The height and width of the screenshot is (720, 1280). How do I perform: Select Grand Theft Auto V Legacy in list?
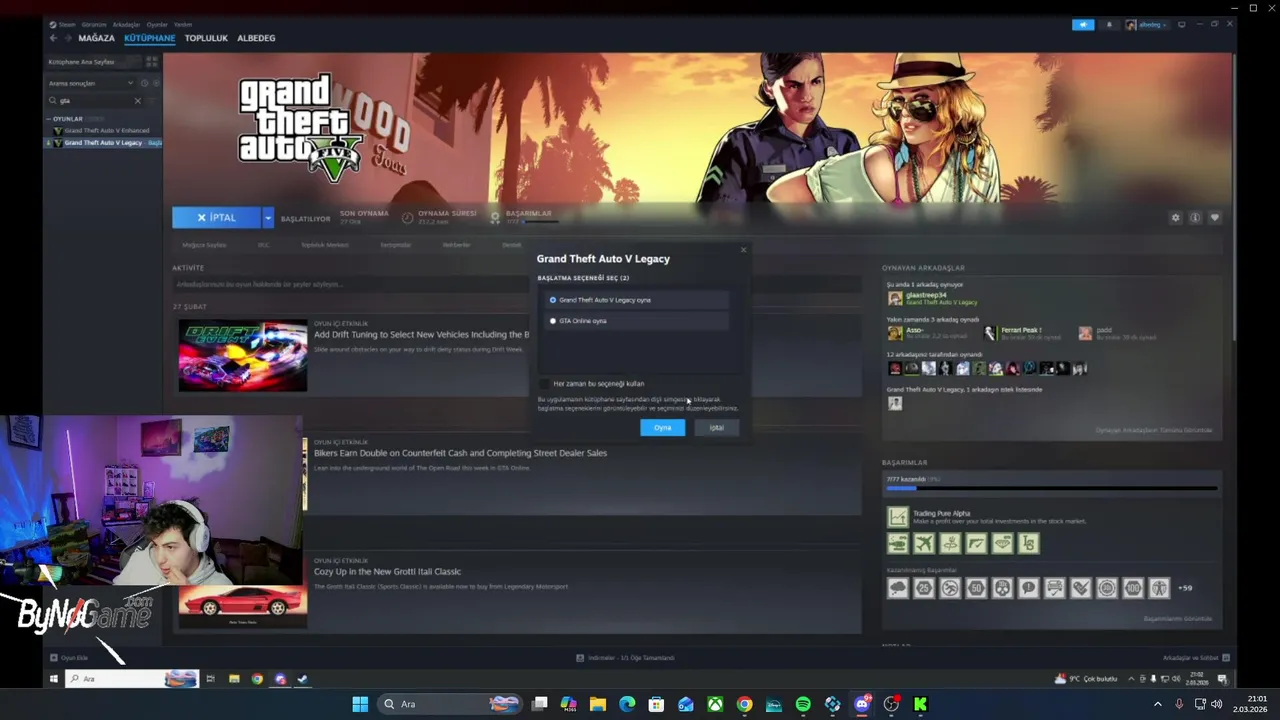(103, 143)
